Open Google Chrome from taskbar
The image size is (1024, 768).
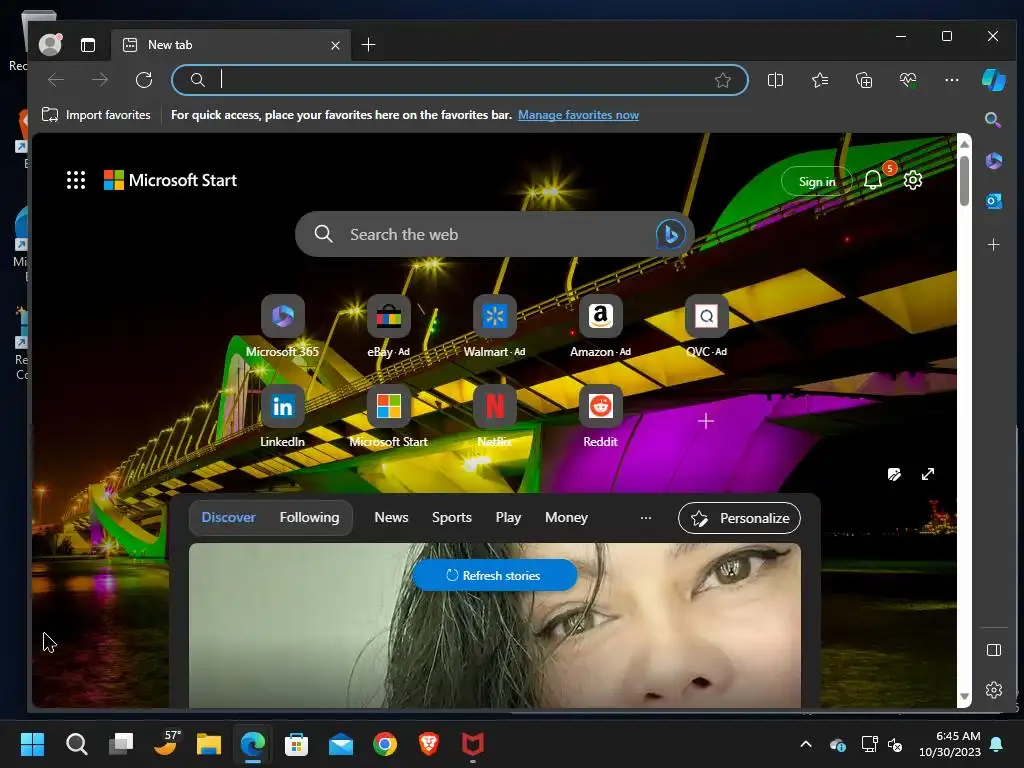[385, 744]
